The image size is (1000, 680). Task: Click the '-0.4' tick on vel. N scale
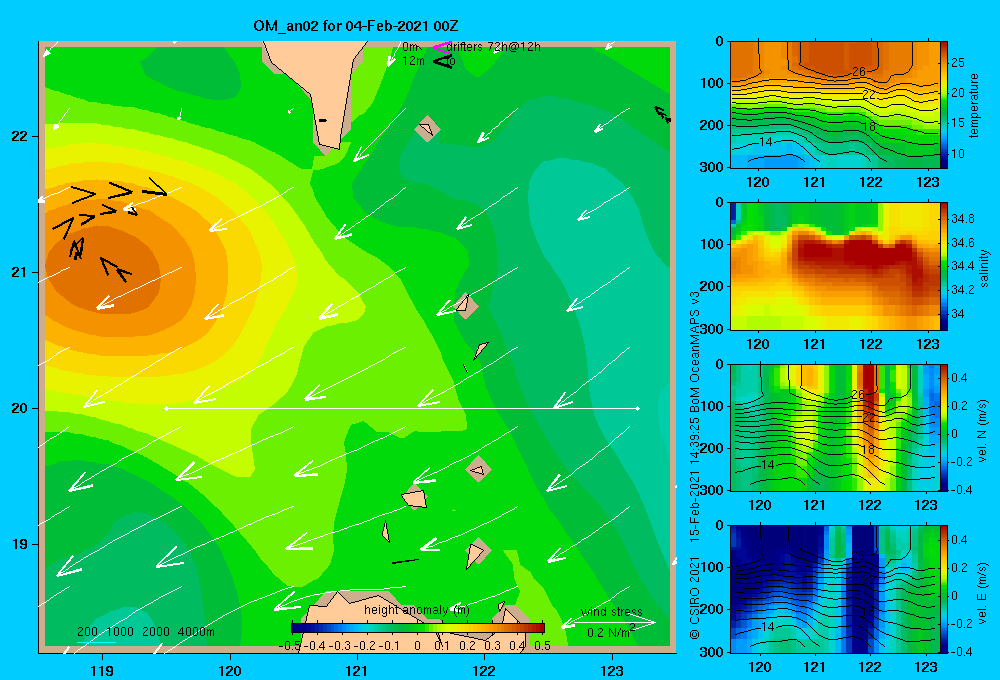(x=961, y=490)
